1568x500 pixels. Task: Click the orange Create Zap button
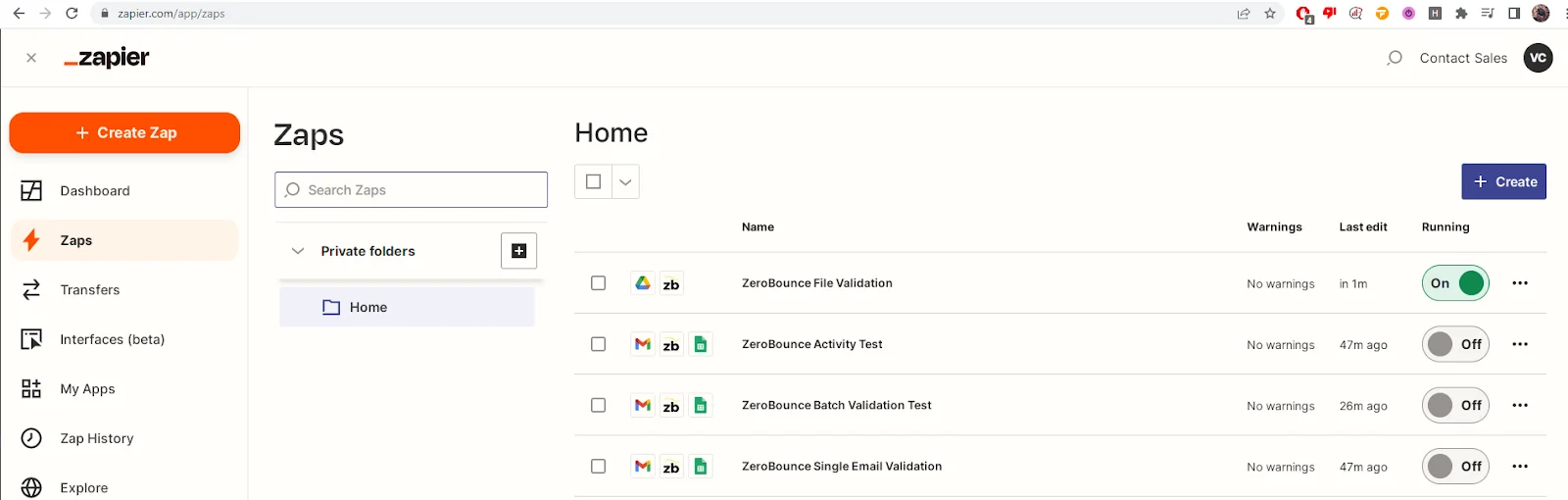(x=124, y=133)
